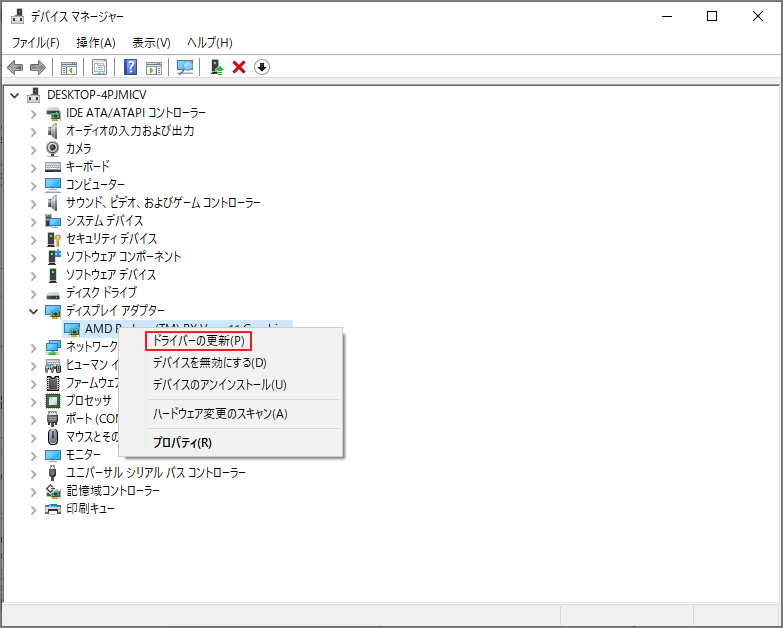Click the down-arrow Disable device icon
783x628 pixels.
(262, 67)
